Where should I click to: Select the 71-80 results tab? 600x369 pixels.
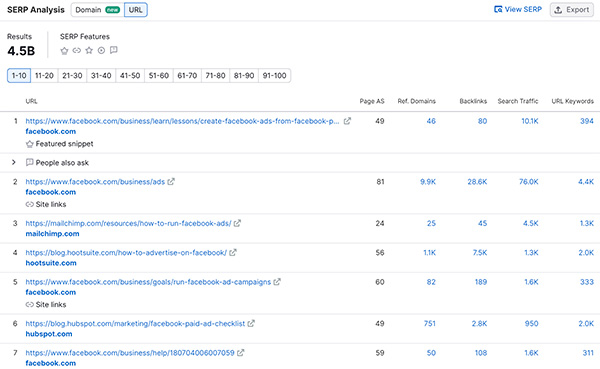coord(215,75)
